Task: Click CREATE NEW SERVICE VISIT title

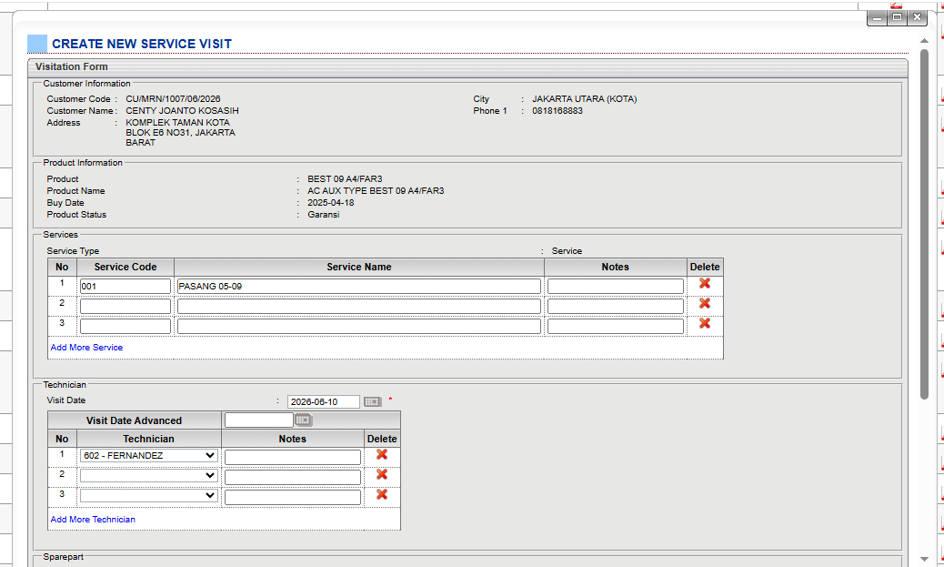Action: [141, 44]
